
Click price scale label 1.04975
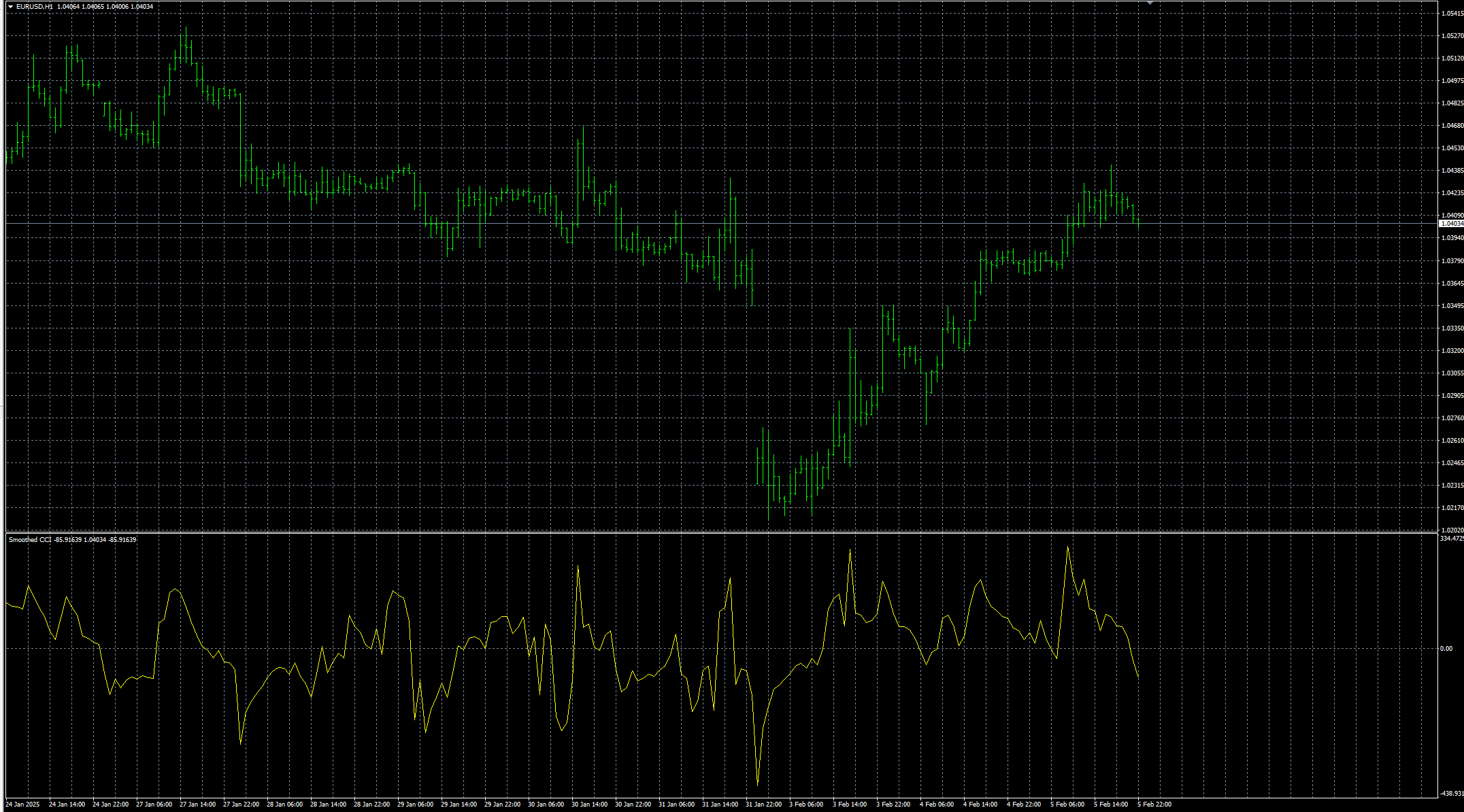click(1452, 81)
